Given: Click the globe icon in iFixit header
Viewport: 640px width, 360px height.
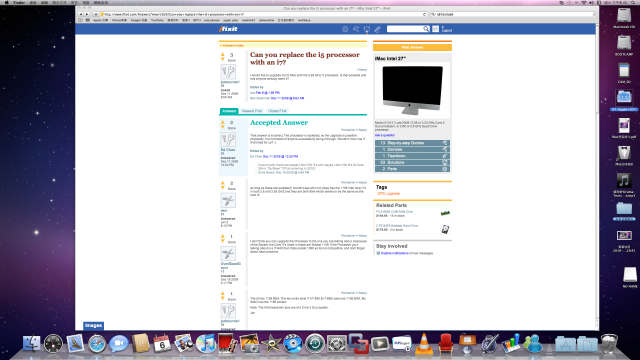Looking at the screenshot, I should click(x=345, y=29).
